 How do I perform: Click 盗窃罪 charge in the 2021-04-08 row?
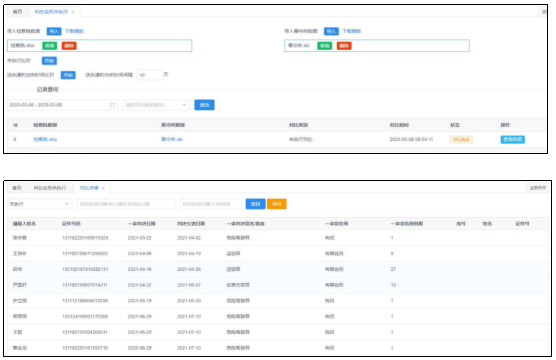click(x=233, y=254)
